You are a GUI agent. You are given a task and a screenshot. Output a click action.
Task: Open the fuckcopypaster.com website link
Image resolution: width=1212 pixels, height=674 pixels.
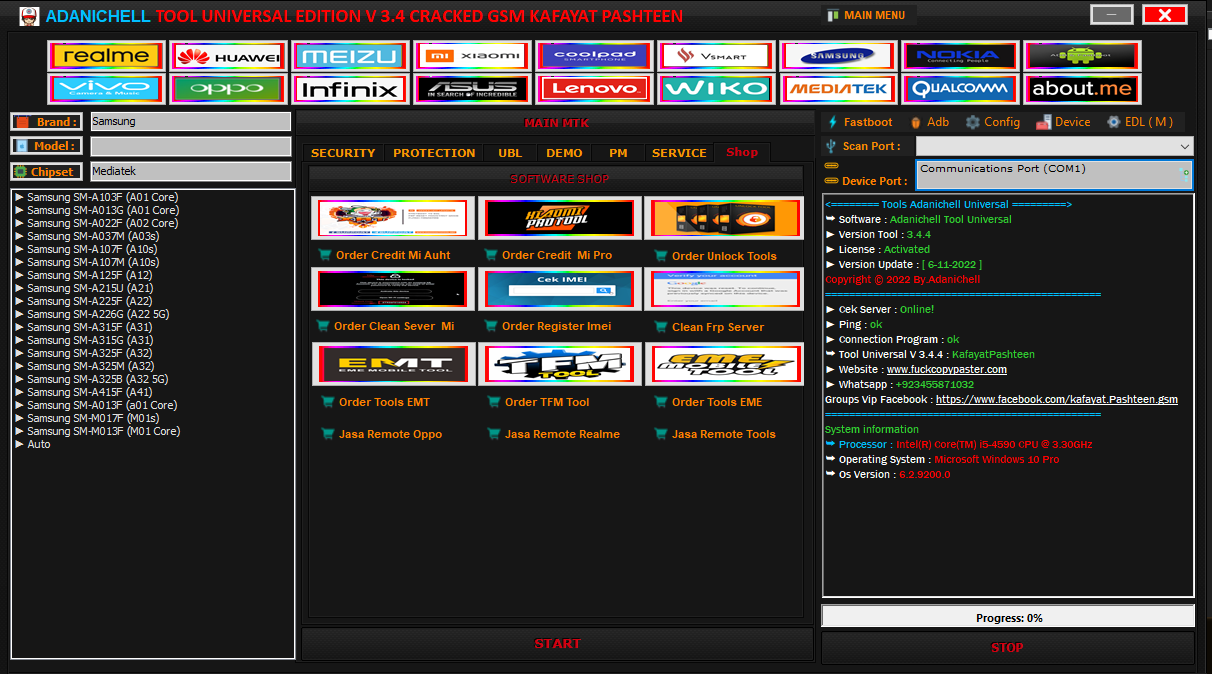click(947, 369)
